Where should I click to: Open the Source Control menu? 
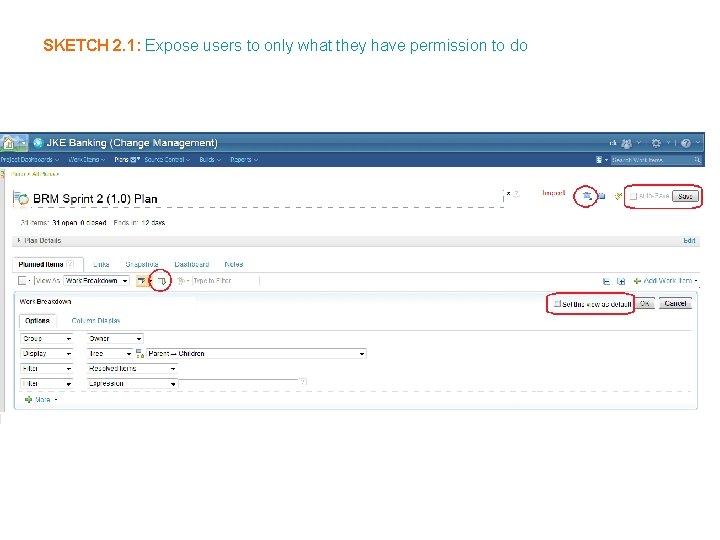[167, 160]
